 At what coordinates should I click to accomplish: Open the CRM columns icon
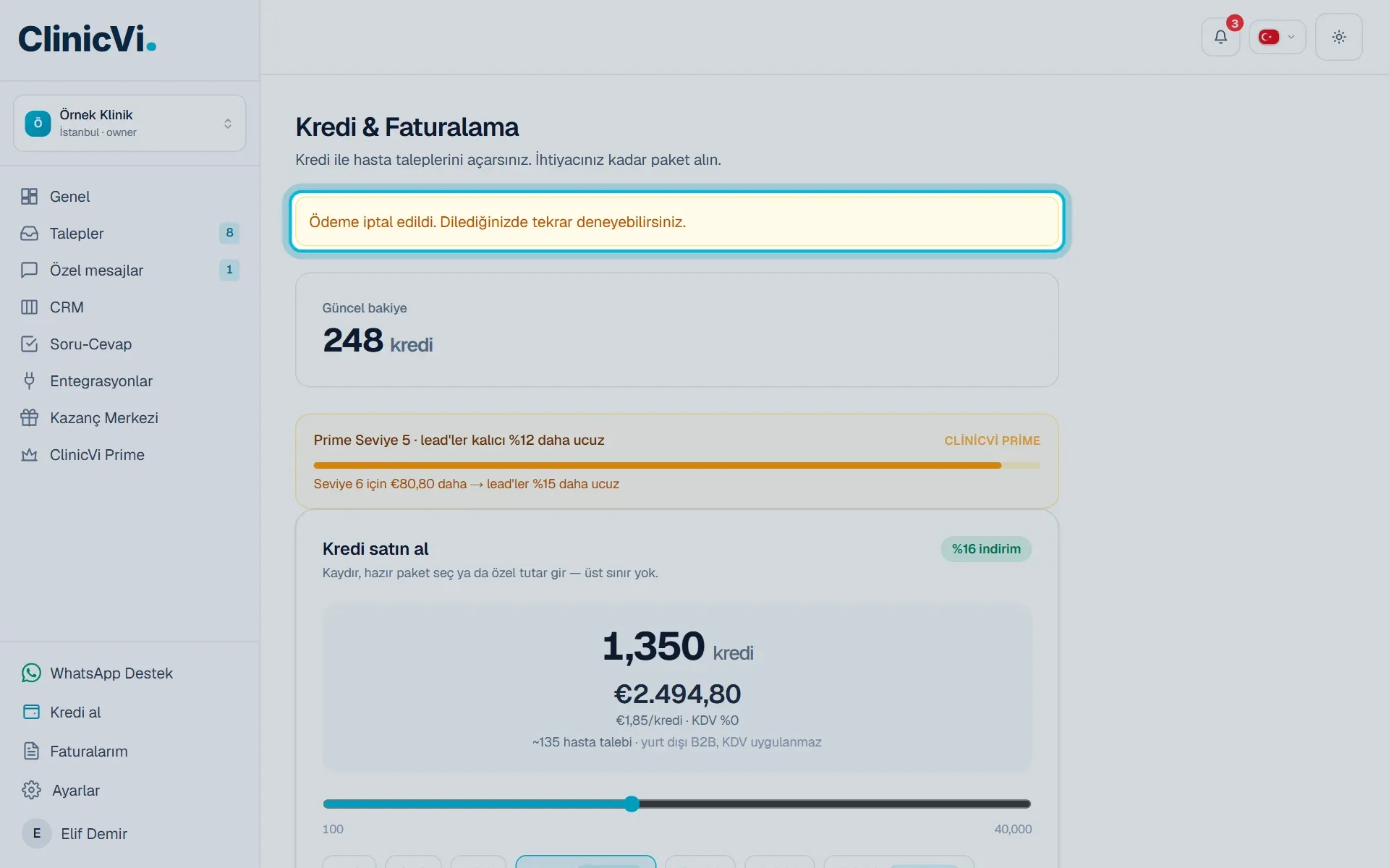click(29, 307)
